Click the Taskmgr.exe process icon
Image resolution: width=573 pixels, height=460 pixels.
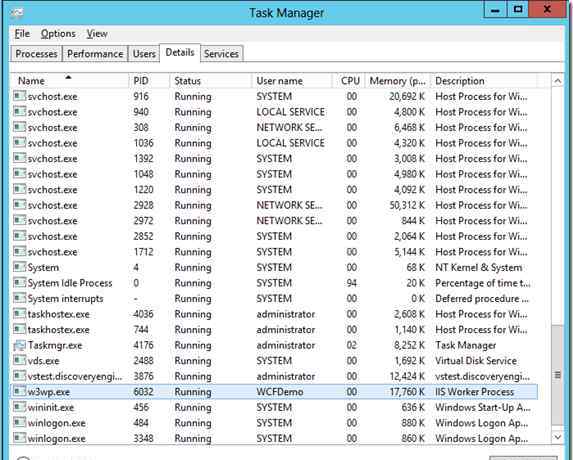19,345
